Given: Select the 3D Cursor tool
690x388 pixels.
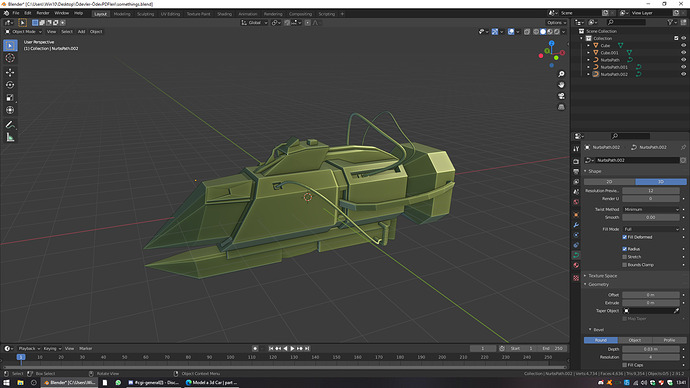Looking at the screenshot, I should click(x=10, y=58).
